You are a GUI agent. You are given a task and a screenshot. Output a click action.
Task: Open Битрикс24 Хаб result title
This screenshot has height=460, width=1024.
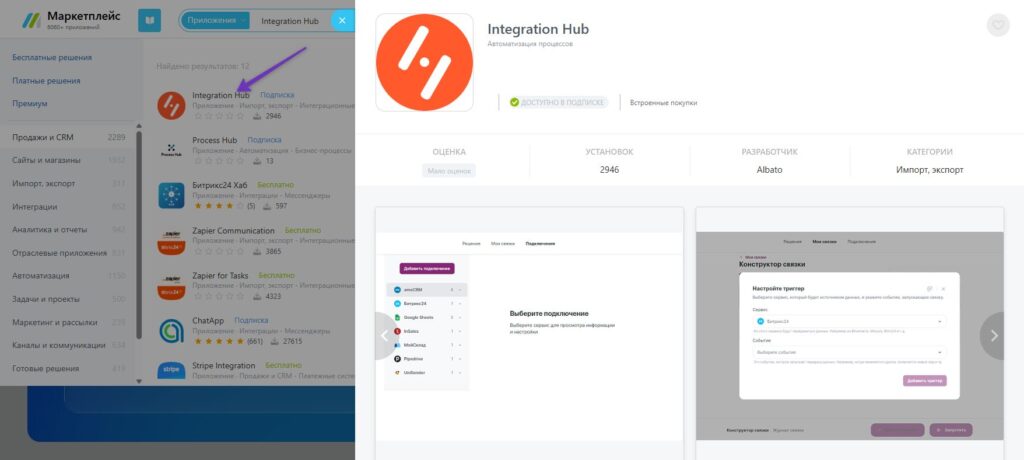pos(219,186)
